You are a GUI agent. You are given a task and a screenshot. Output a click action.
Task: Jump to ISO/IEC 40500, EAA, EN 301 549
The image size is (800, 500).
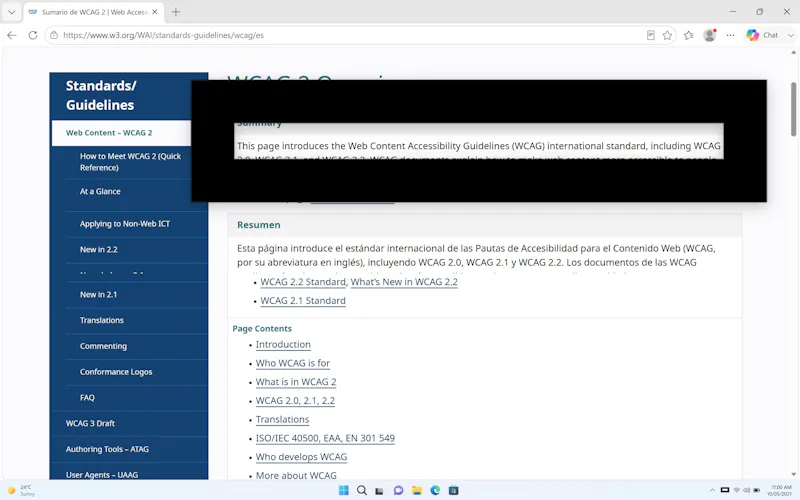(x=325, y=438)
